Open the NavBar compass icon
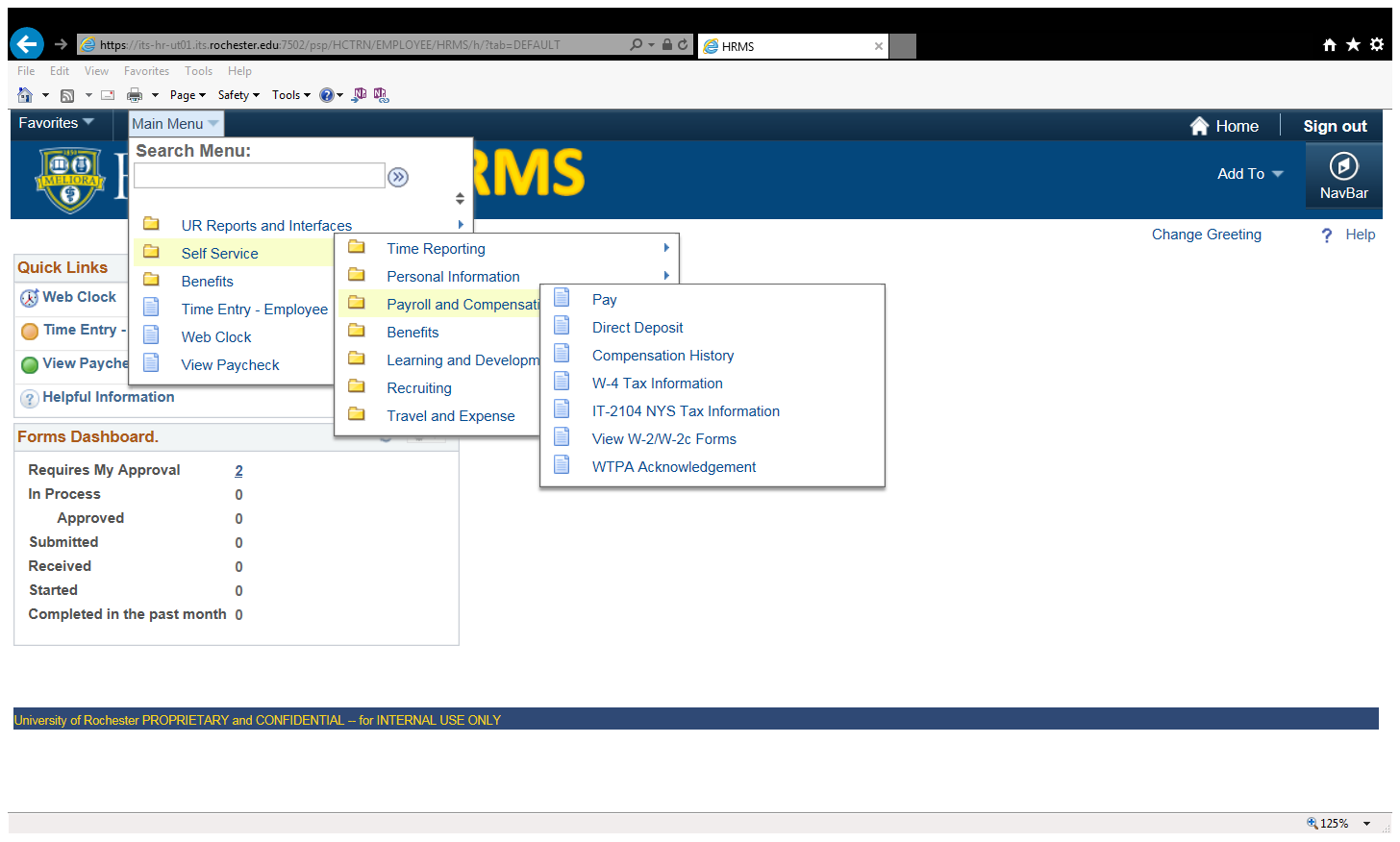 (x=1343, y=166)
